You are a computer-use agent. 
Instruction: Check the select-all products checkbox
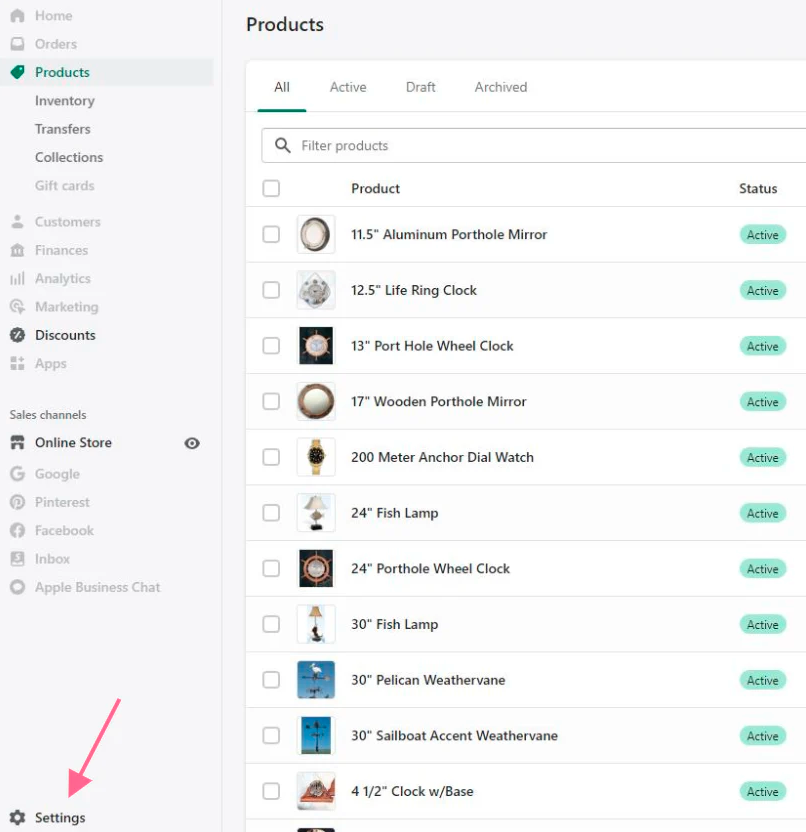click(271, 188)
